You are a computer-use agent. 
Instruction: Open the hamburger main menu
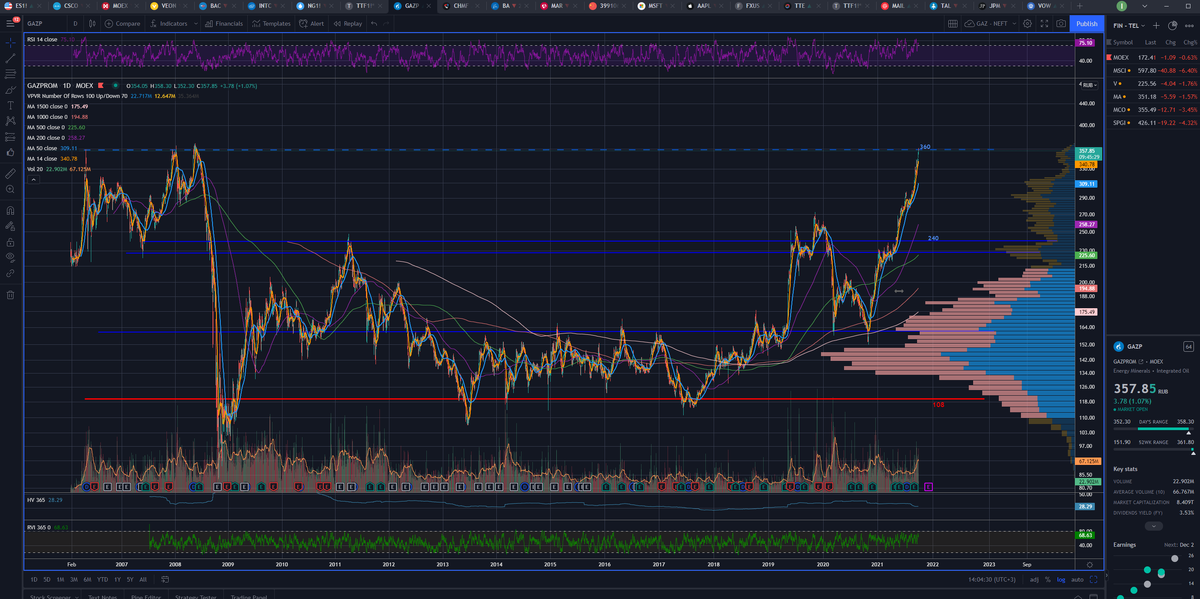point(11,22)
